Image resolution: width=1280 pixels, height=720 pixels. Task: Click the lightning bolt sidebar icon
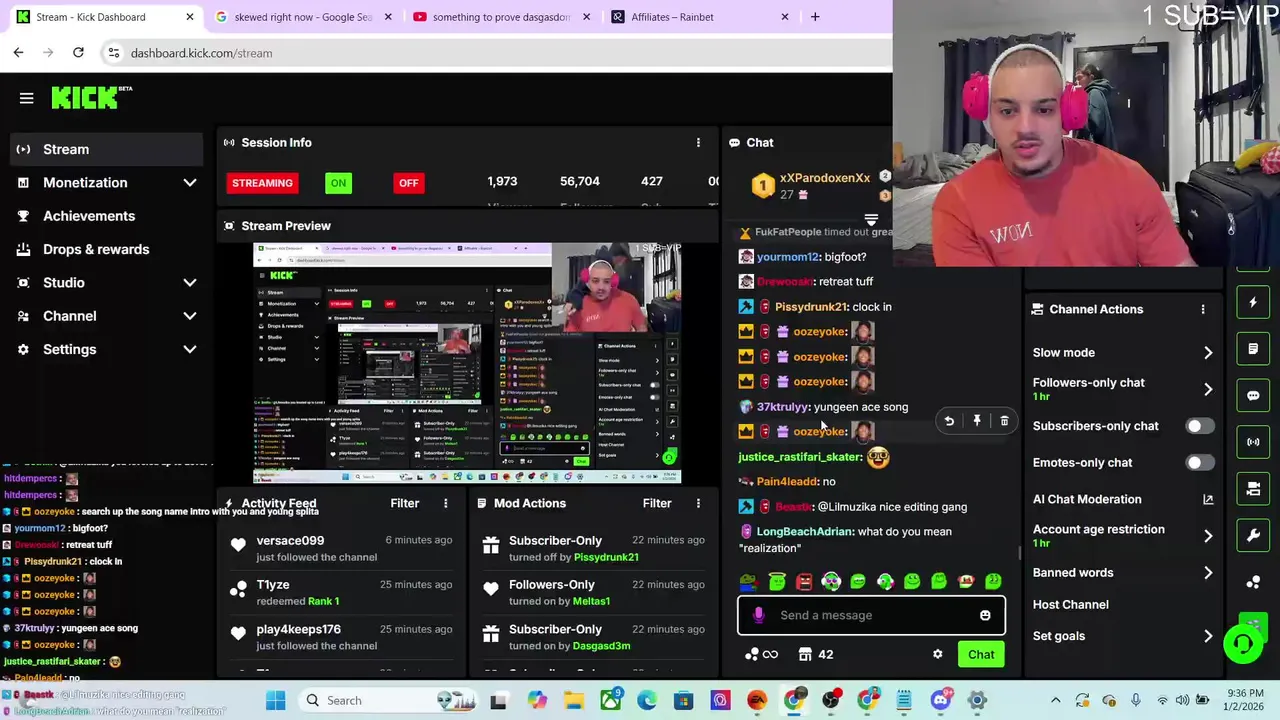point(1253,302)
